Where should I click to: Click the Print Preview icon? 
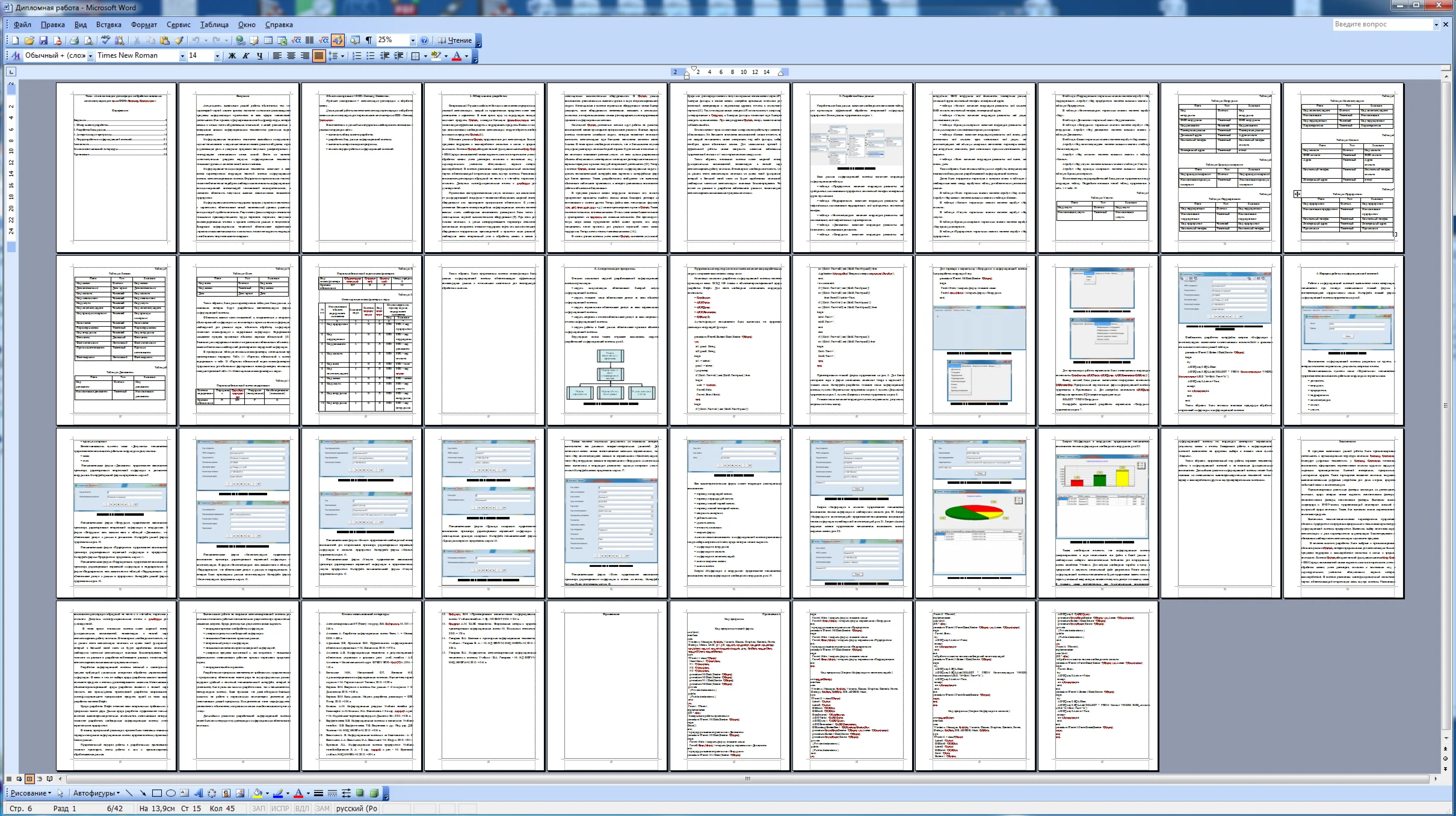pos(88,40)
